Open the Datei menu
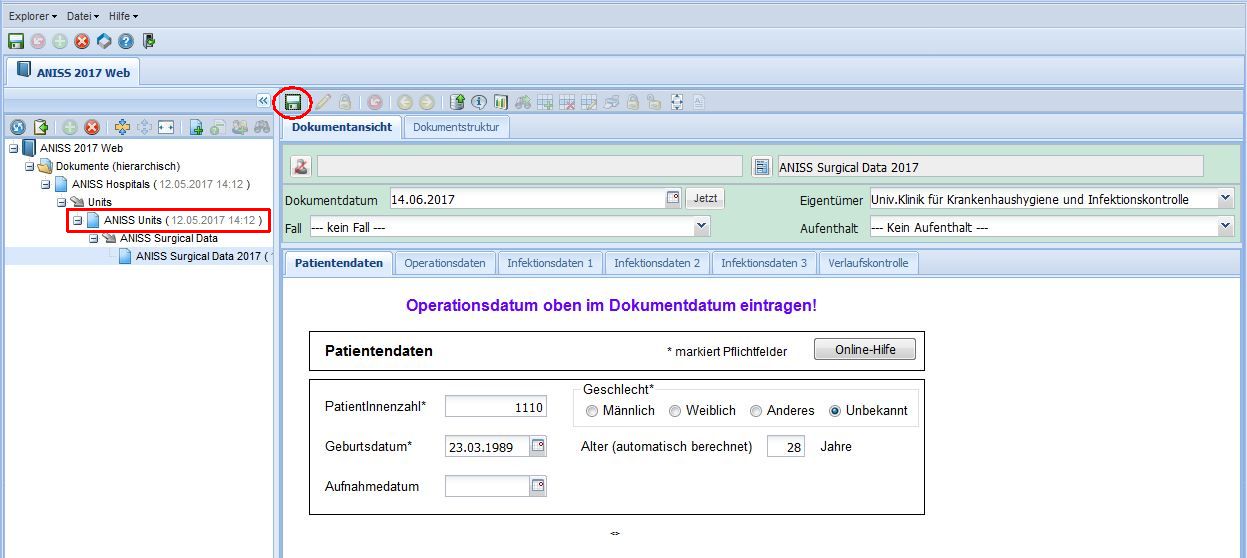Viewport: 1247px width, 558px height. [x=81, y=16]
